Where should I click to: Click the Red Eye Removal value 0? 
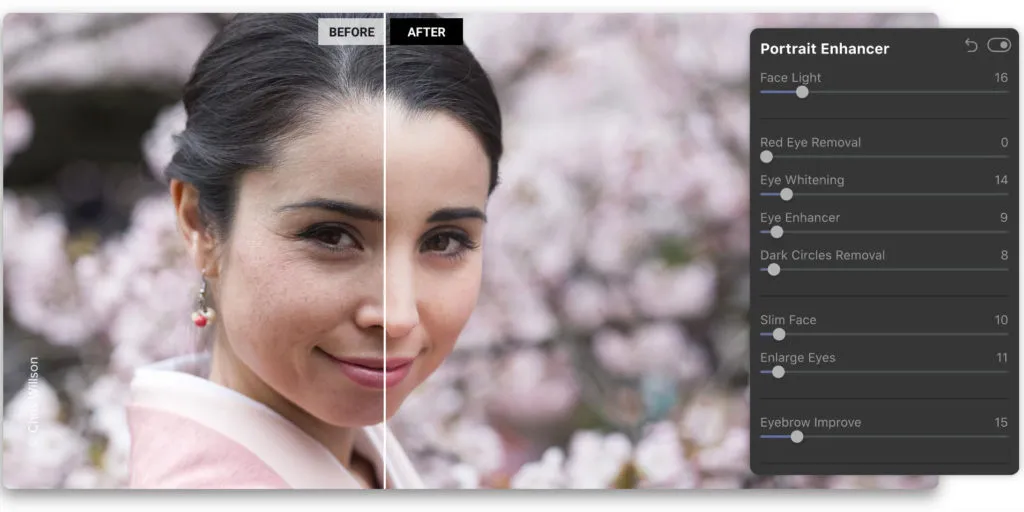tap(1004, 143)
